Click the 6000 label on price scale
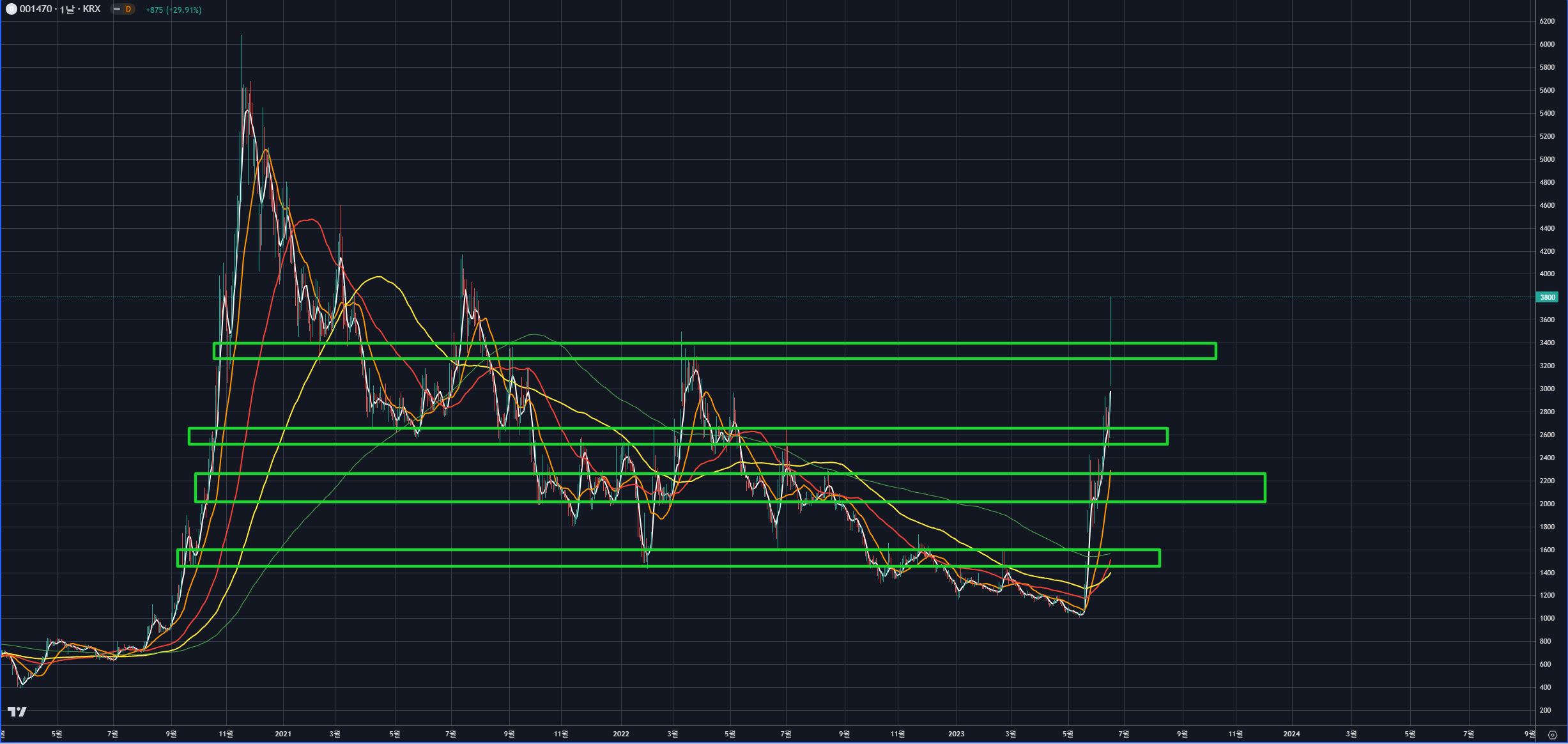Image resolution: width=1568 pixels, height=744 pixels. pyautogui.click(x=1547, y=44)
